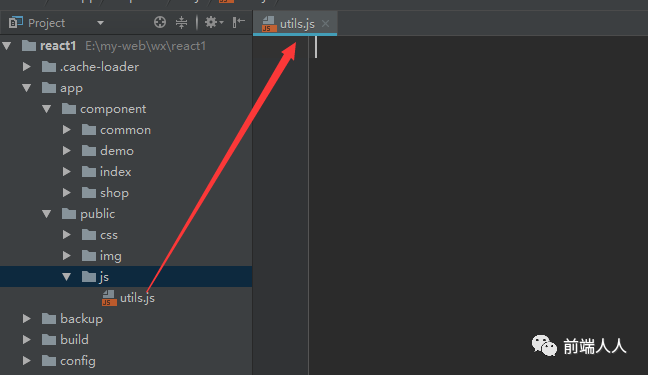Image resolution: width=648 pixels, height=375 pixels.
Task: Expand the build folder arrow
Action: pos(26,339)
